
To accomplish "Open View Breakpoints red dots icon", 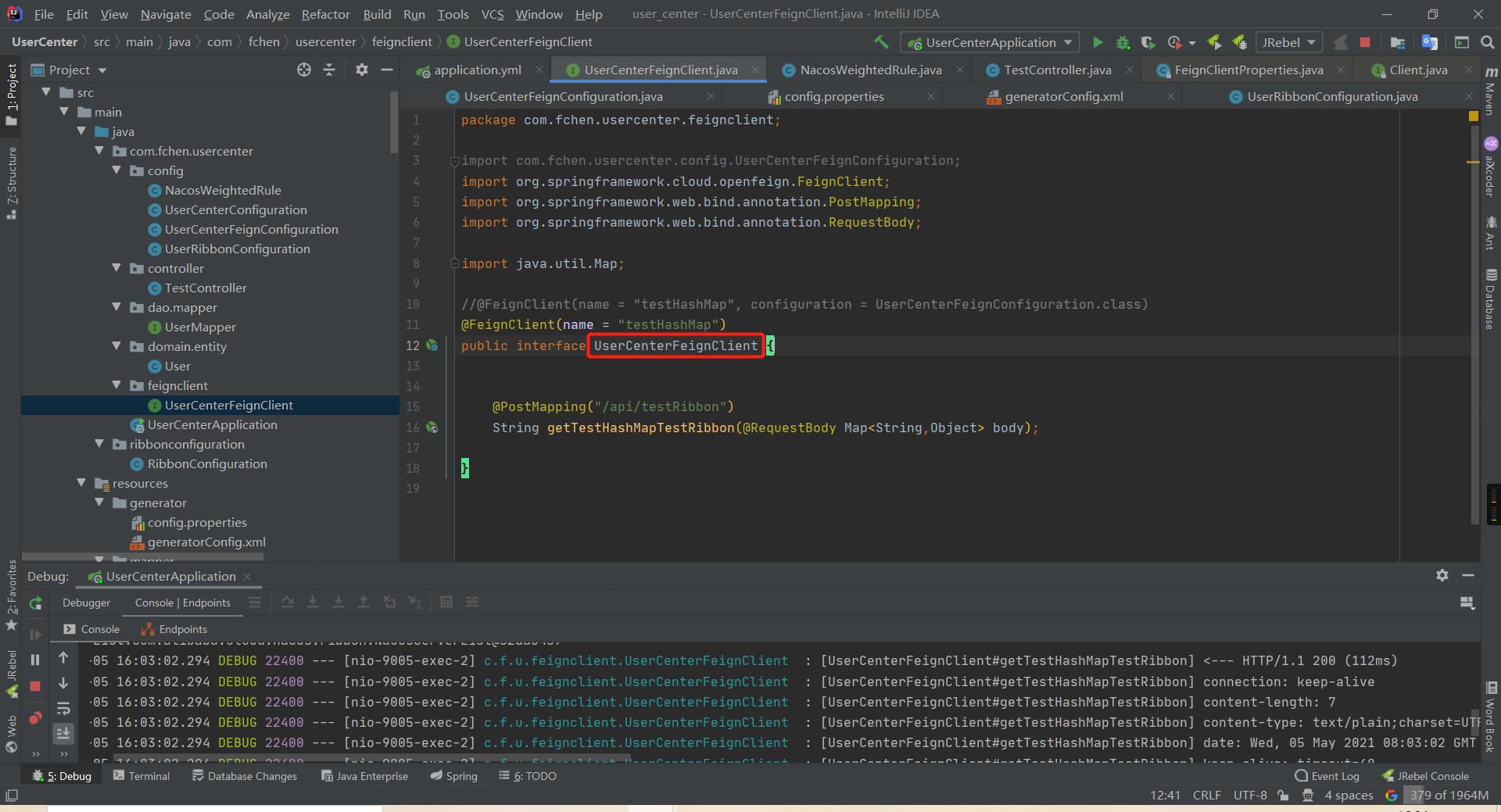I will pos(35,717).
